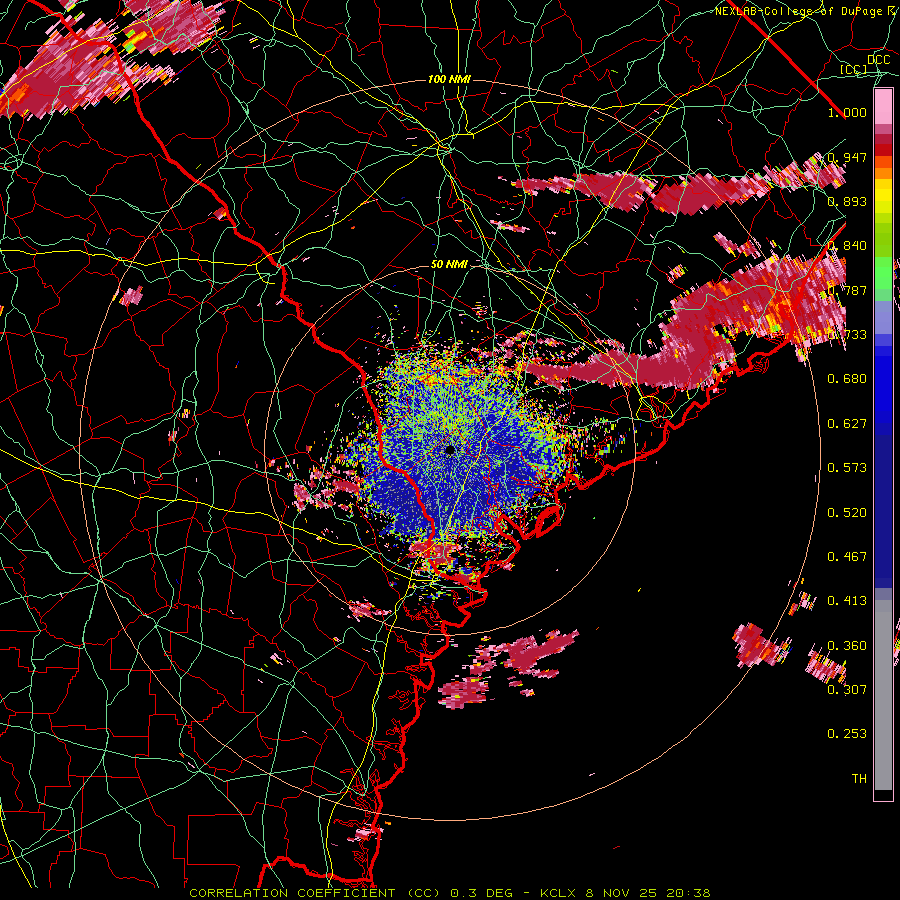Click the gray lower segment of the color bar
The width and height of the screenshot is (900, 900).
[883, 695]
